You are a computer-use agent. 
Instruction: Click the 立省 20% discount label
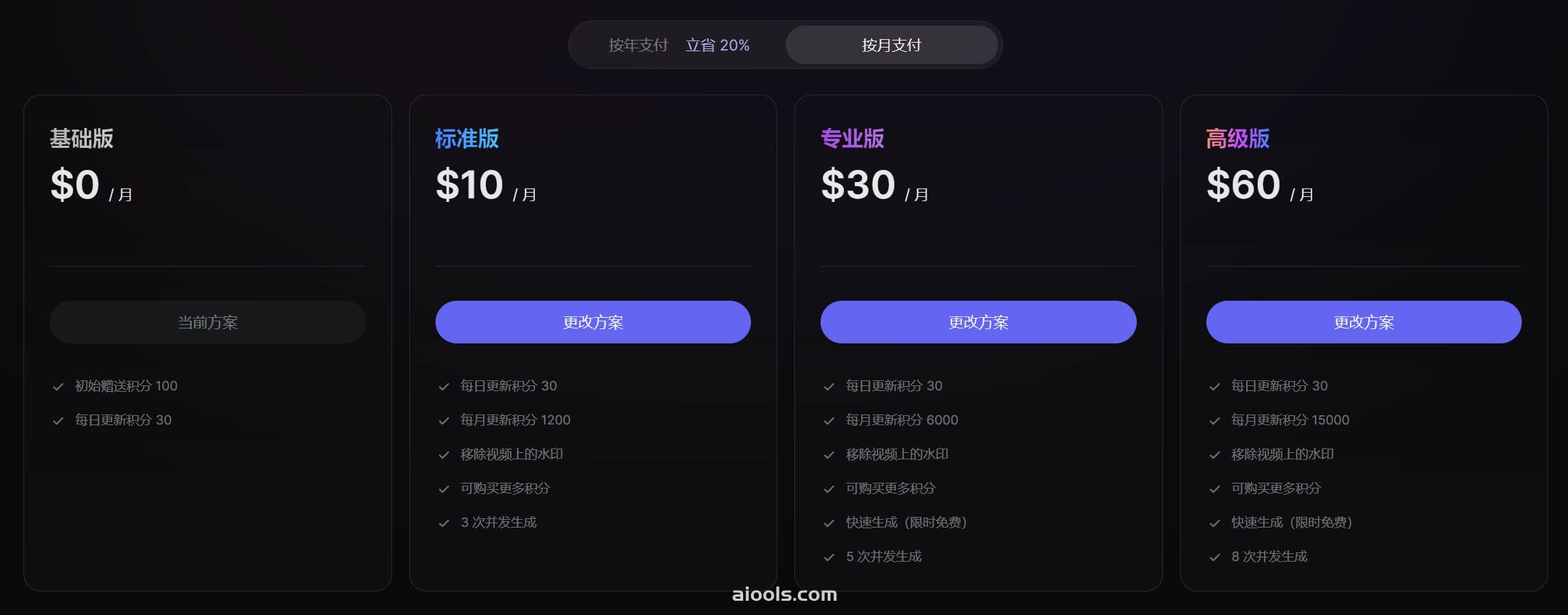pos(718,46)
